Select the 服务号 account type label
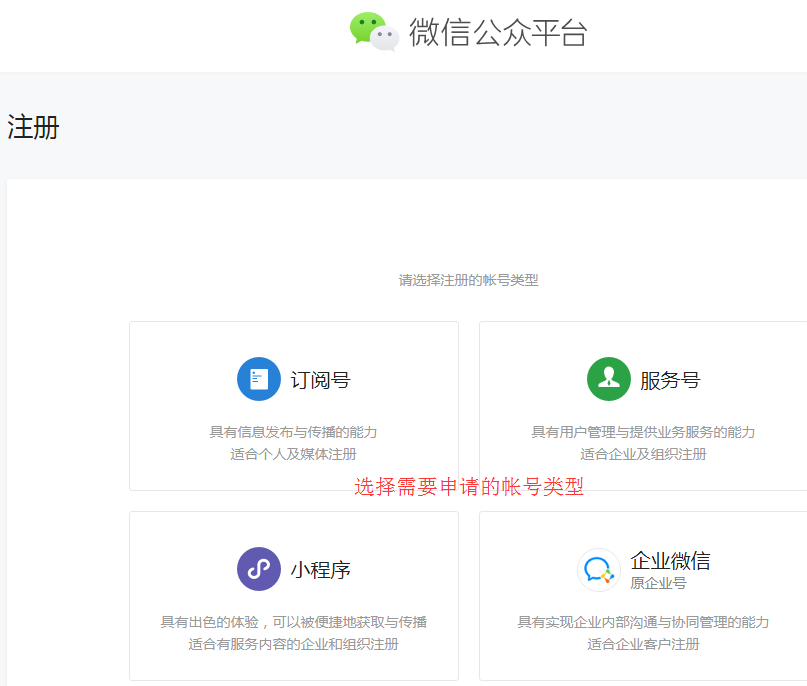807x686 pixels. click(x=670, y=380)
